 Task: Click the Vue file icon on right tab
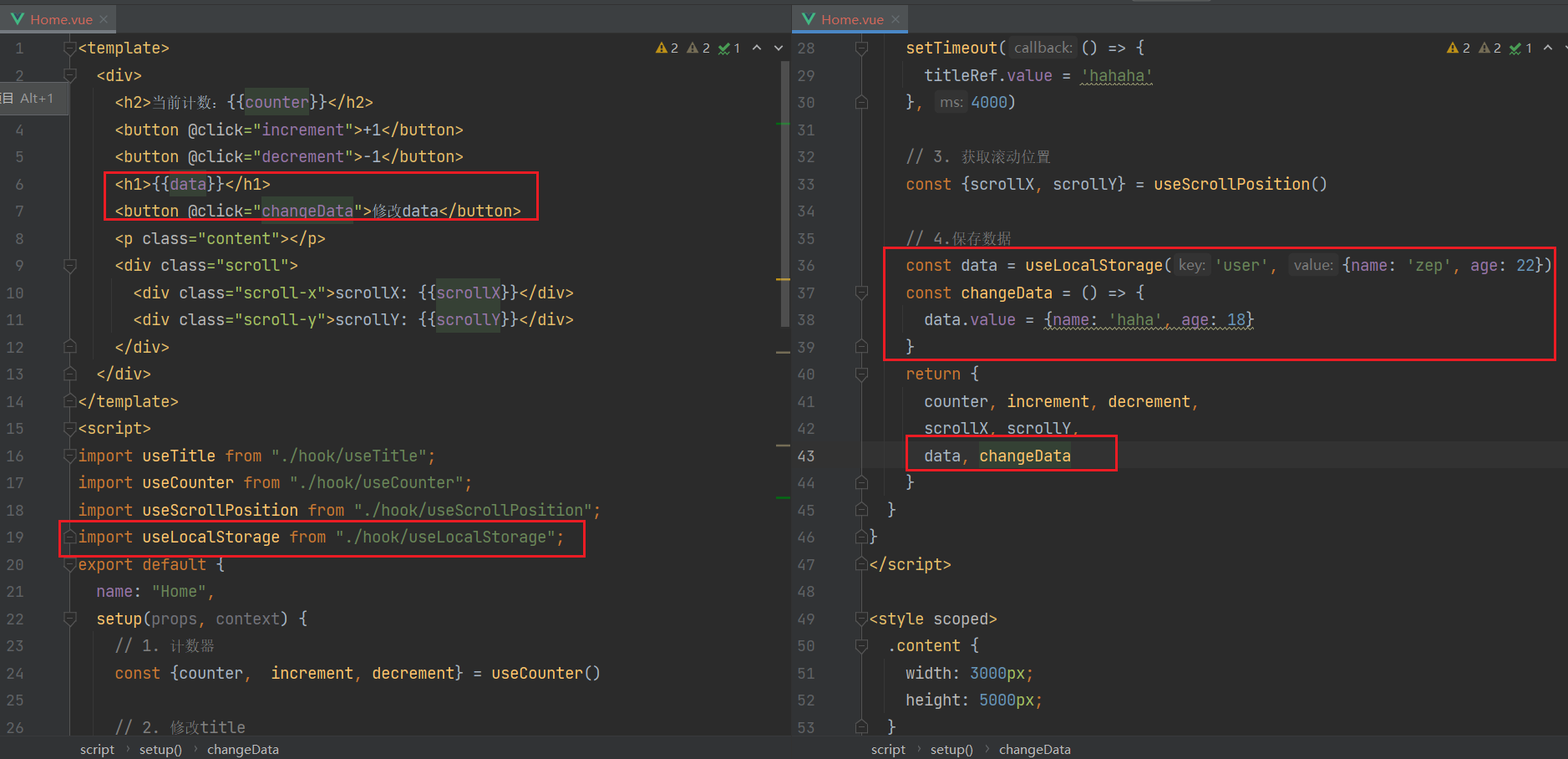[x=808, y=19]
